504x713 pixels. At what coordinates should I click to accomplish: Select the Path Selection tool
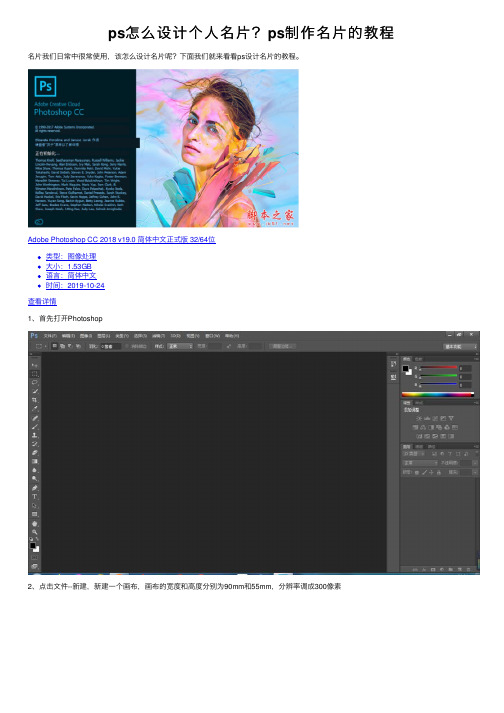pos(35,505)
